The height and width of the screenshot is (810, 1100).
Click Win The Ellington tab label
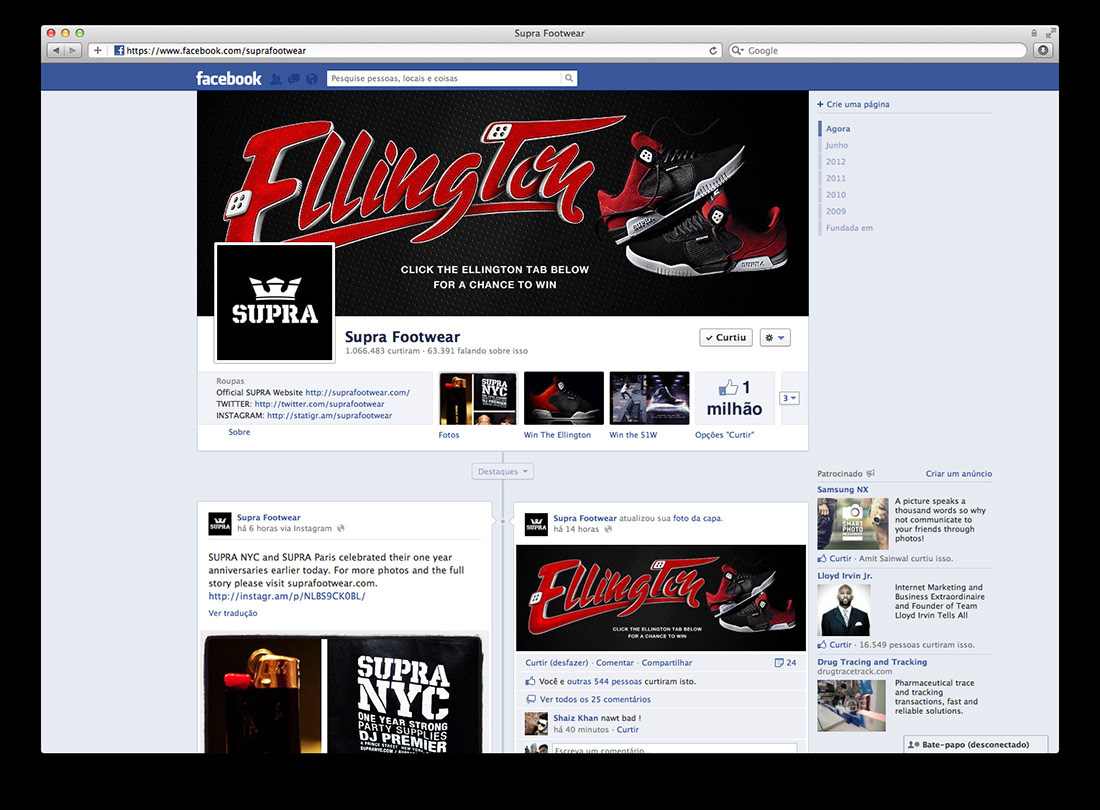(557, 435)
